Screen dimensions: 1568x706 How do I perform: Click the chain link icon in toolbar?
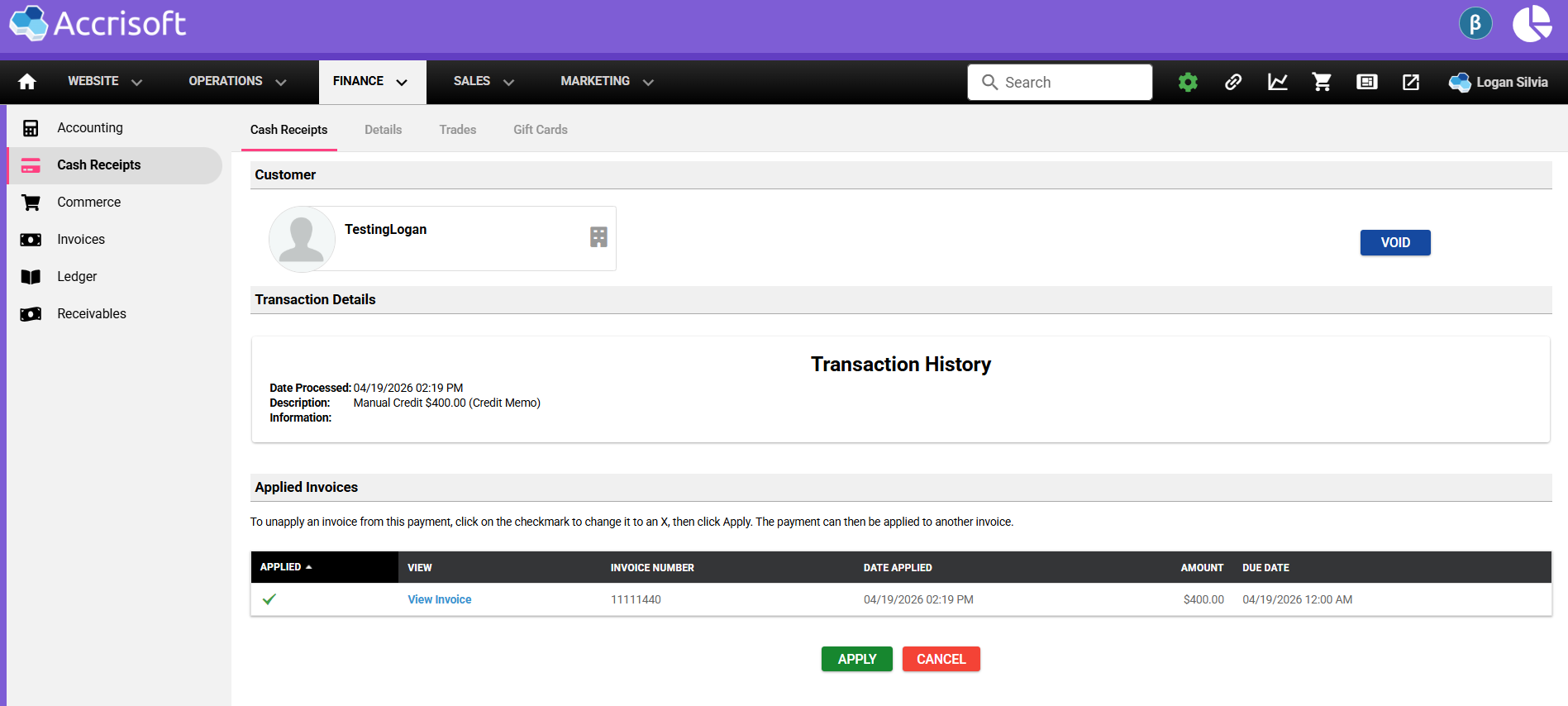pyautogui.click(x=1232, y=82)
